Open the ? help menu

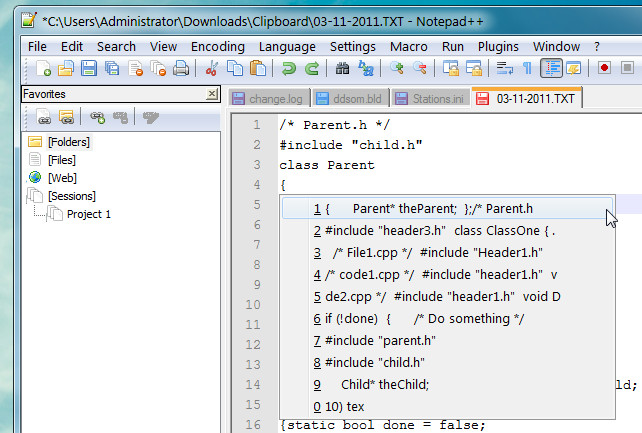pos(597,47)
